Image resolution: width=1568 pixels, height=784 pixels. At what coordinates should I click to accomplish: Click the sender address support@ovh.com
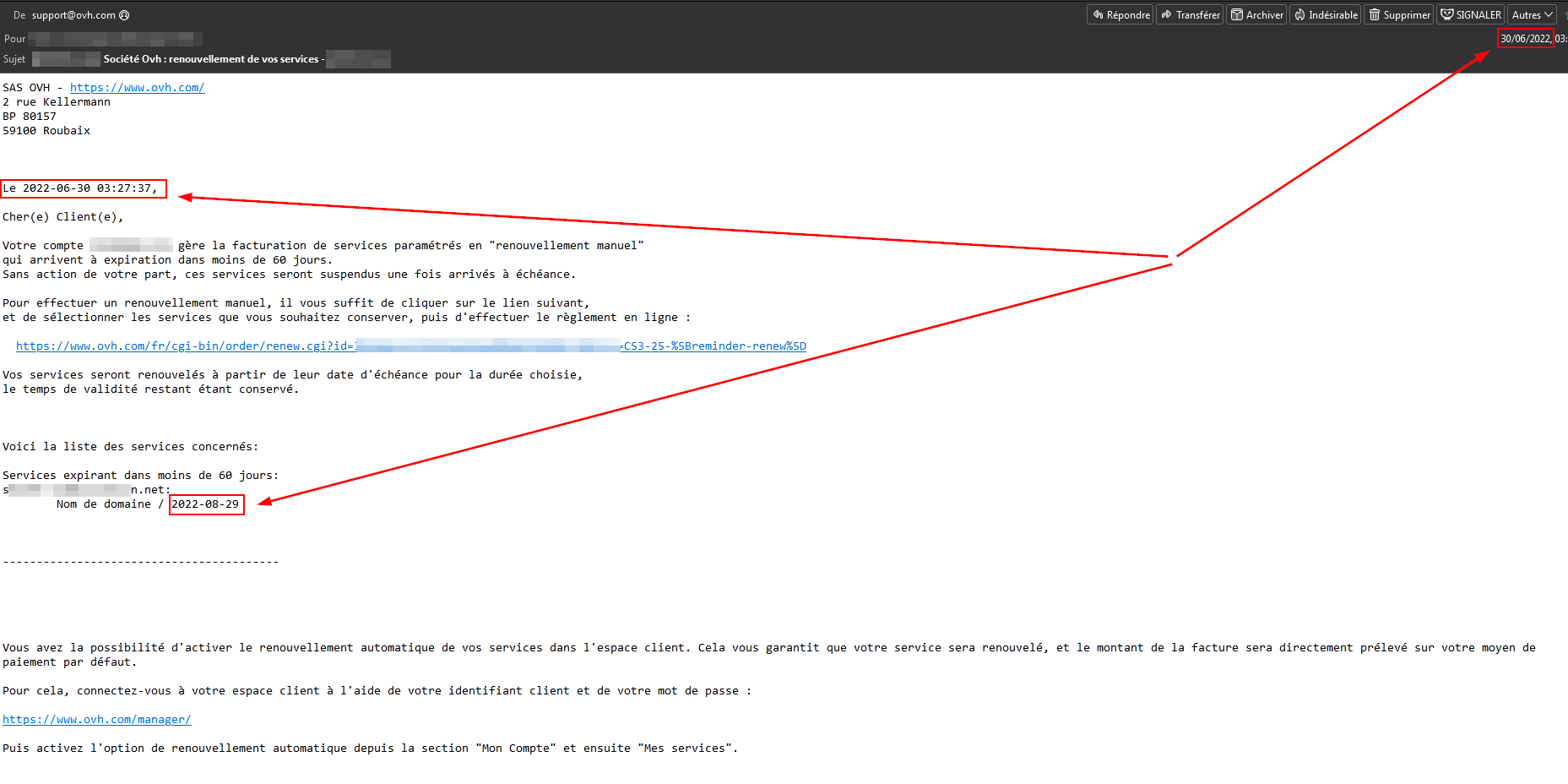point(73,15)
